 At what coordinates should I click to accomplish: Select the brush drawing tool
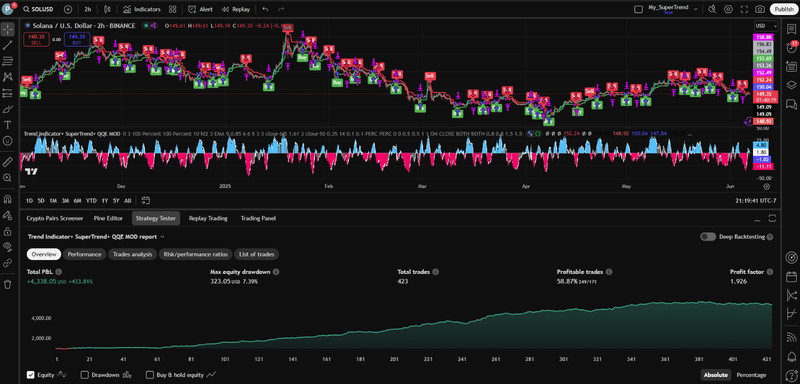pos(8,109)
